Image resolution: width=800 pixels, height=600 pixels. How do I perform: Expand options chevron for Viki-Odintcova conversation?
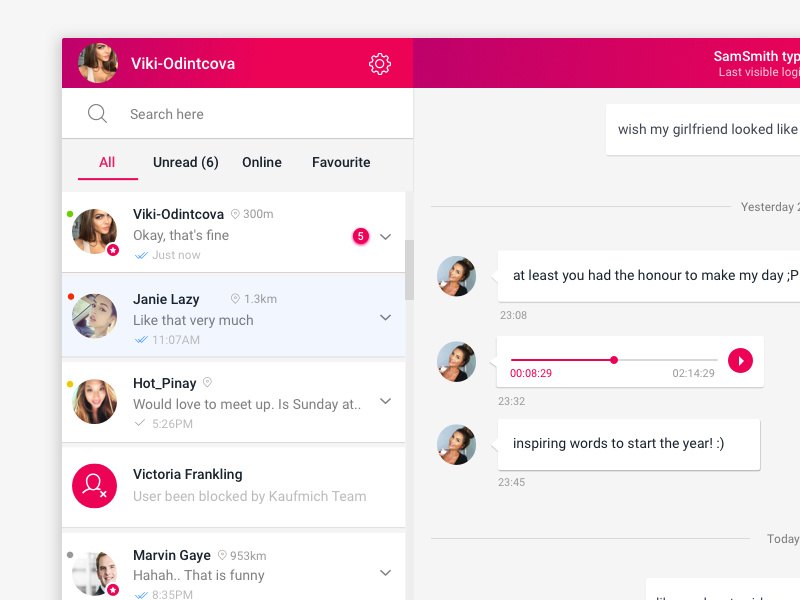click(x=386, y=236)
